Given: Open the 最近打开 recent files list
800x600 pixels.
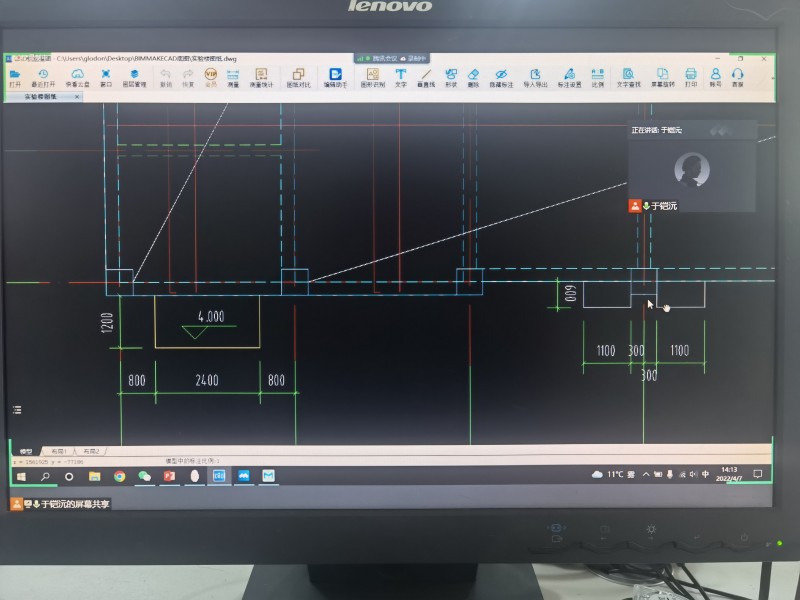Looking at the screenshot, I should 43,77.
